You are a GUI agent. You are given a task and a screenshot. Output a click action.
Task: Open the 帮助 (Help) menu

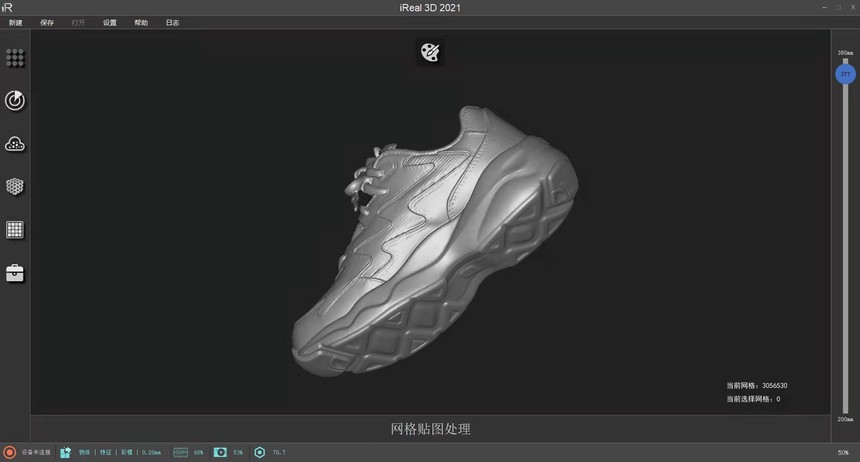[x=141, y=22]
